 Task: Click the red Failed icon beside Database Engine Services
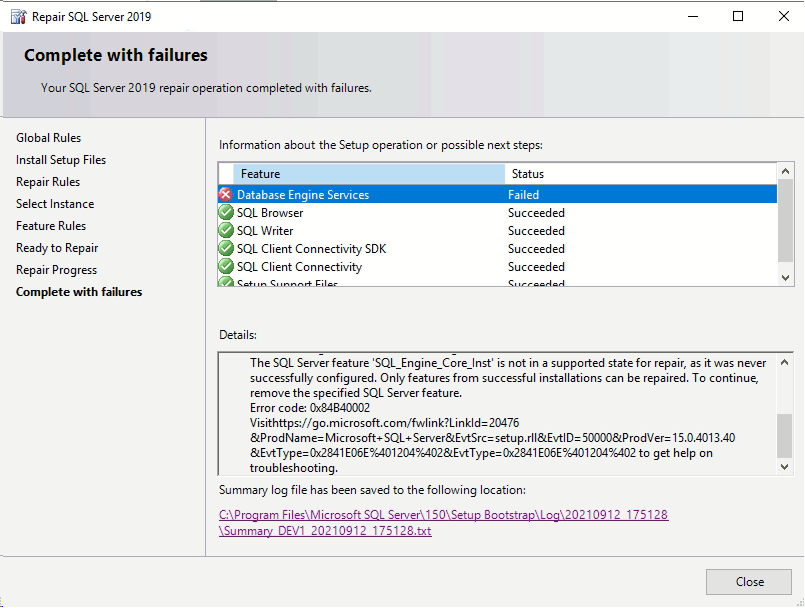[226, 194]
